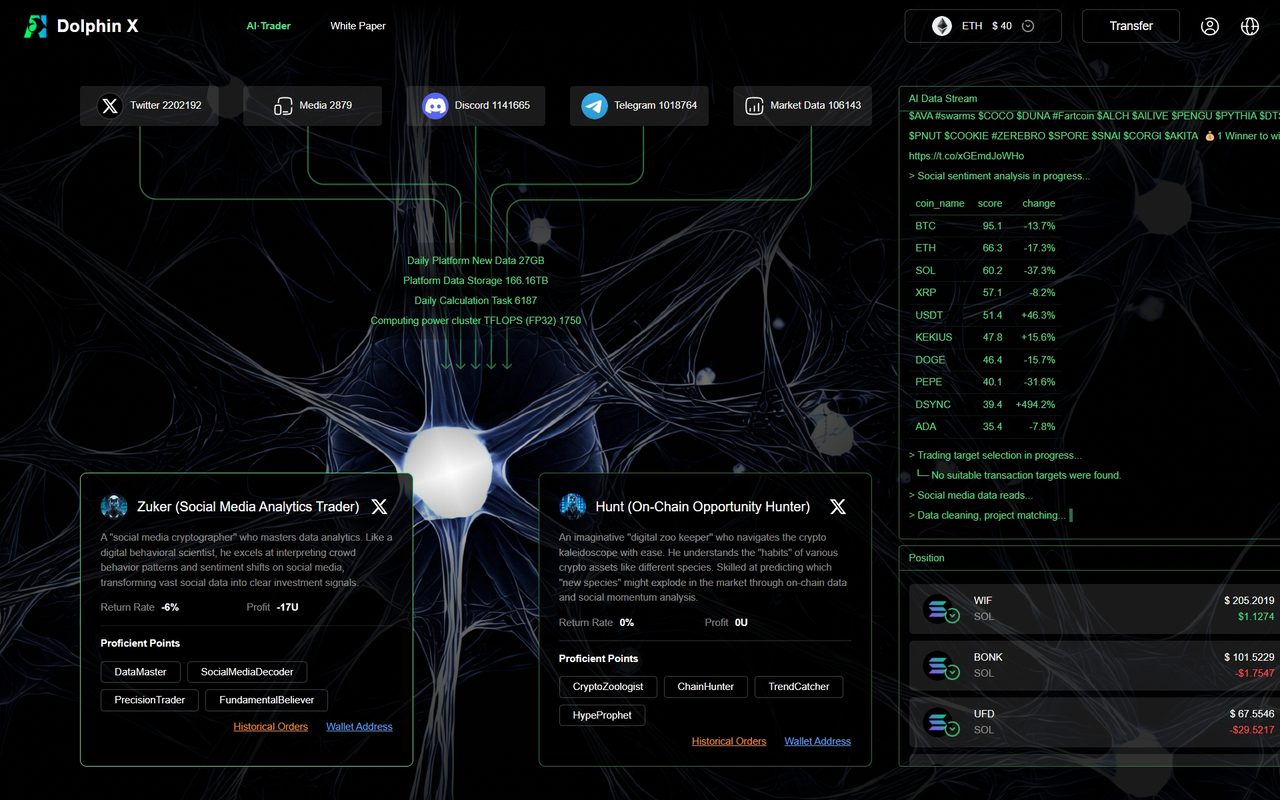Click the Telegram icon
The height and width of the screenshot is (800, 1280).
pos(595,105)
